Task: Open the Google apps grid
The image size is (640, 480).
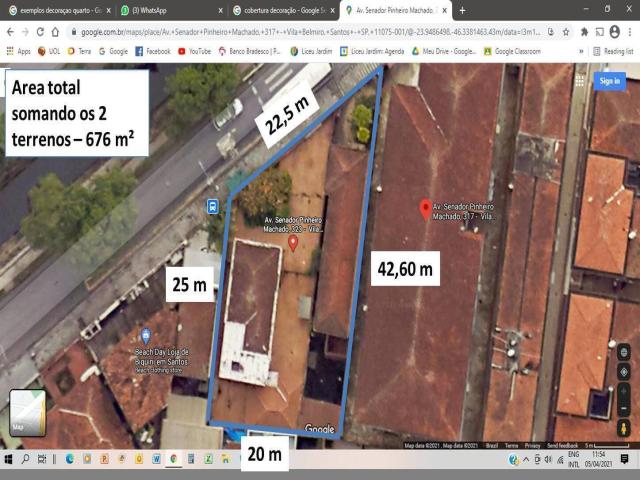Action: click(581, 81)
